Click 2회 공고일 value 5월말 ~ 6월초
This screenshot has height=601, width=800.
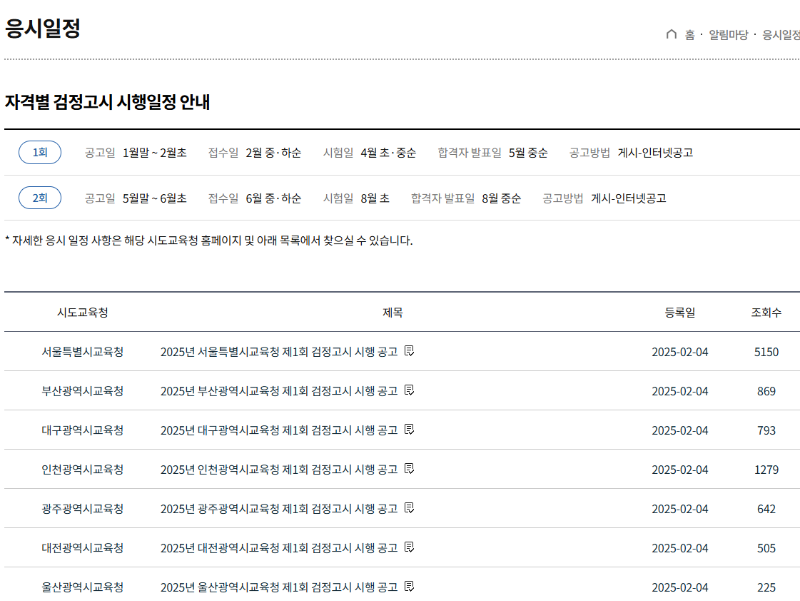[155, 198]
